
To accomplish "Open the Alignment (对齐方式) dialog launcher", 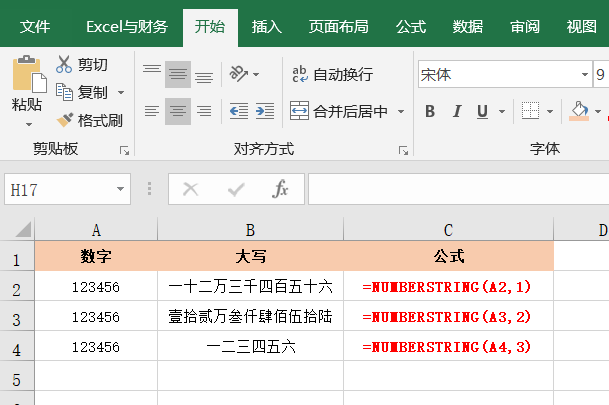I will 403,150.
